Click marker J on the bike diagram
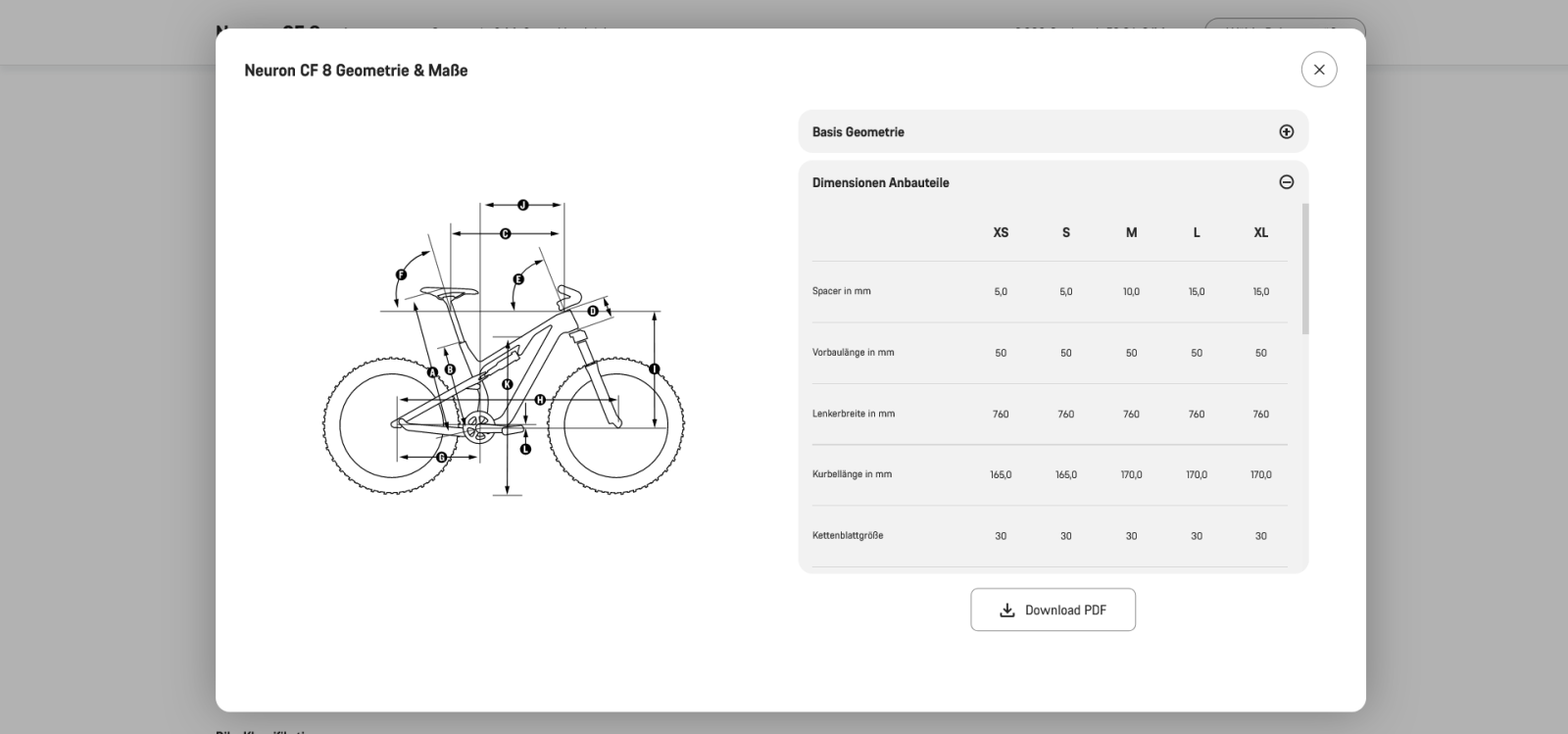 pyautogui.click(x=522, y=206)
